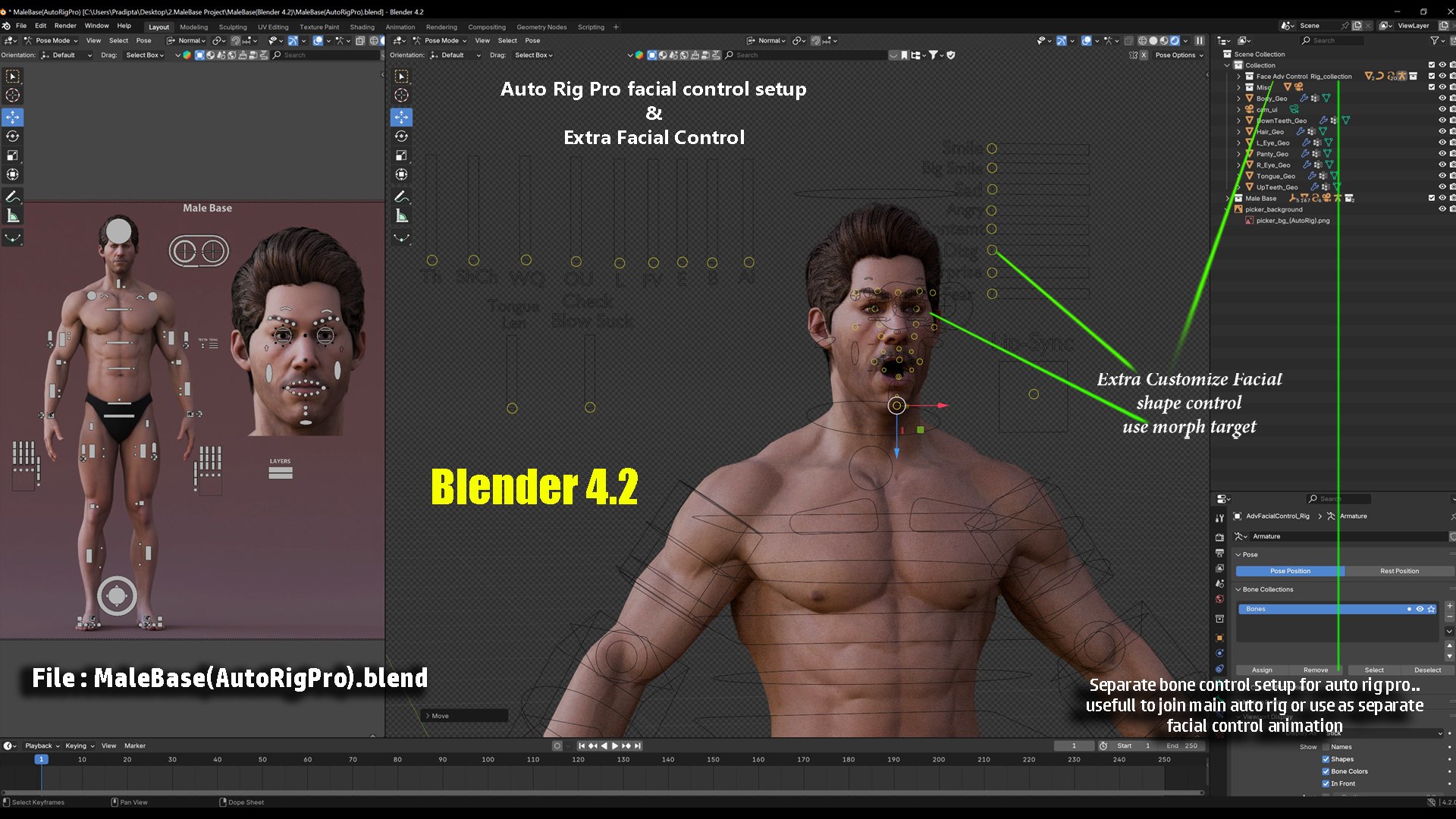Toggle eye icon on the Bones collection row
Screen dimensions: 1456x819
click(1420, 609)
